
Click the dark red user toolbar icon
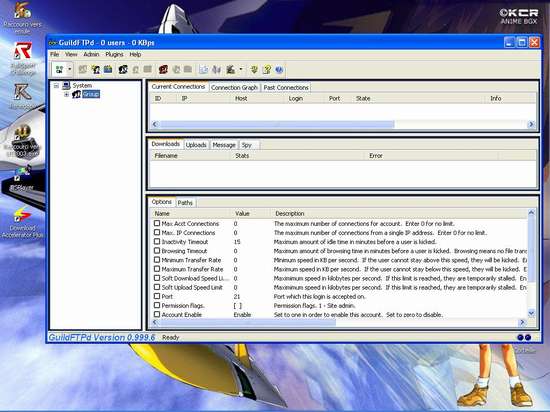pyautogui.click(x=163, y=69)
